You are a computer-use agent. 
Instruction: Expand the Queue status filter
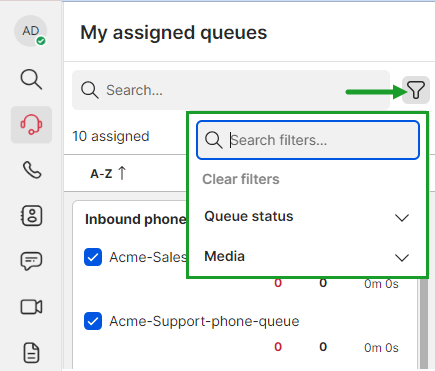(307, 217)
